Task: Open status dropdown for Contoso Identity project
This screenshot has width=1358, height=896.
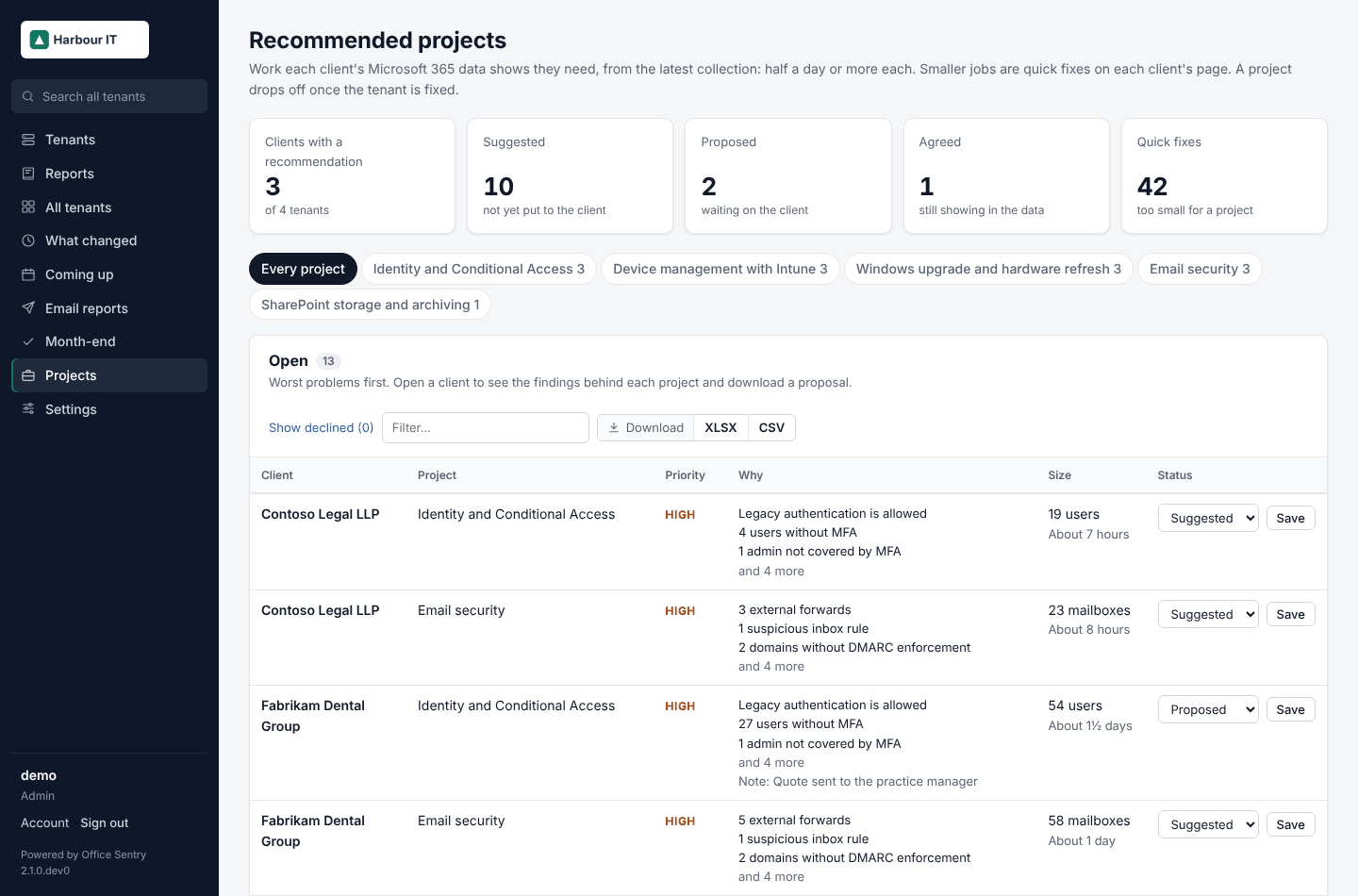Action: [x=1208, y=518]
